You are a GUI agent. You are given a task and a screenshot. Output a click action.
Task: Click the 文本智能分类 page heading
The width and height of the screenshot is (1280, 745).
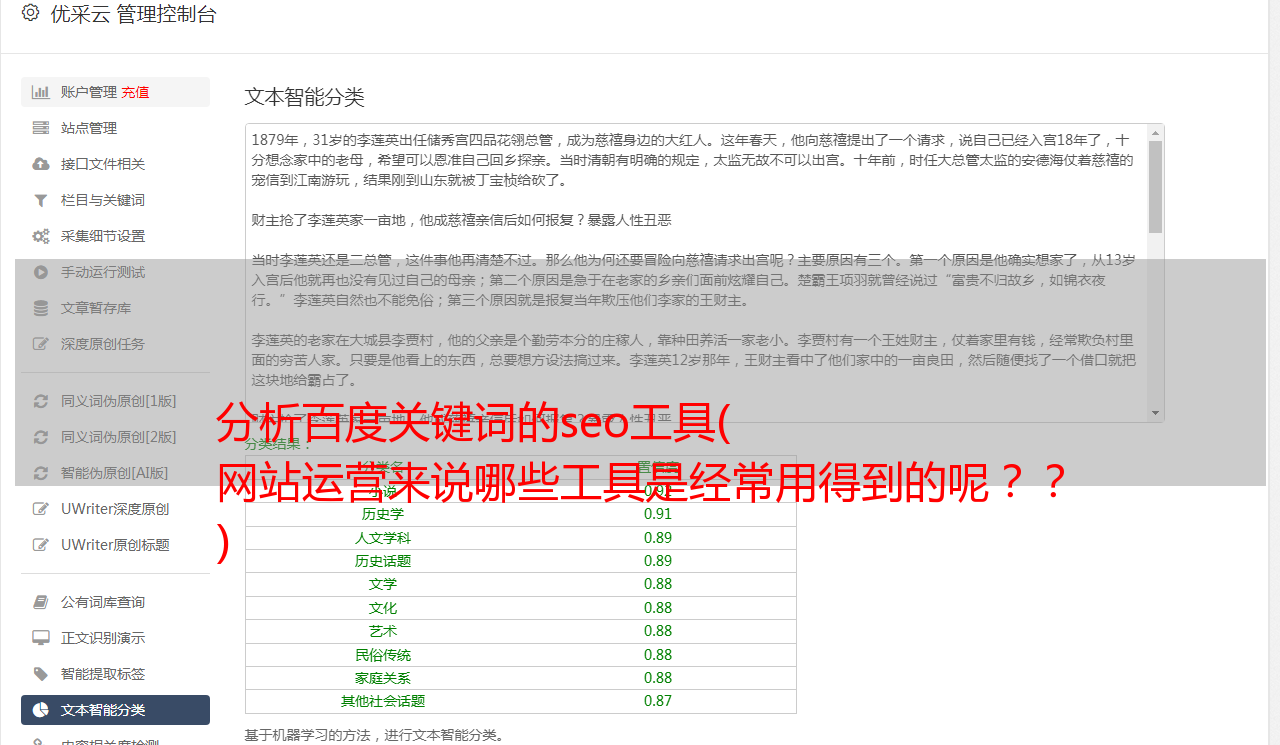pos(305,97)
